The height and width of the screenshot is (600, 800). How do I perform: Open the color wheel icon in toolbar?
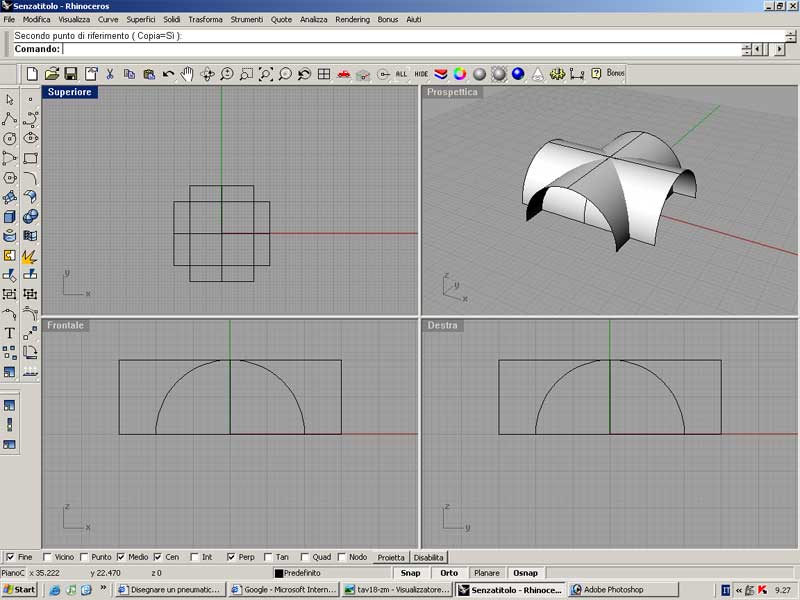460,74
